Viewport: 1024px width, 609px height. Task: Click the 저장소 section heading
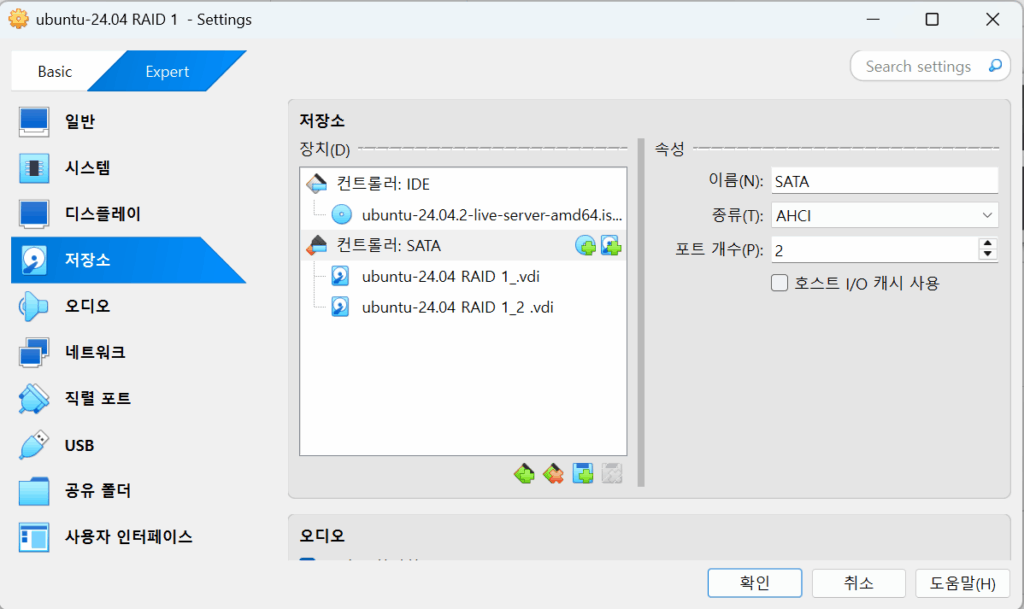coord(322,120)
